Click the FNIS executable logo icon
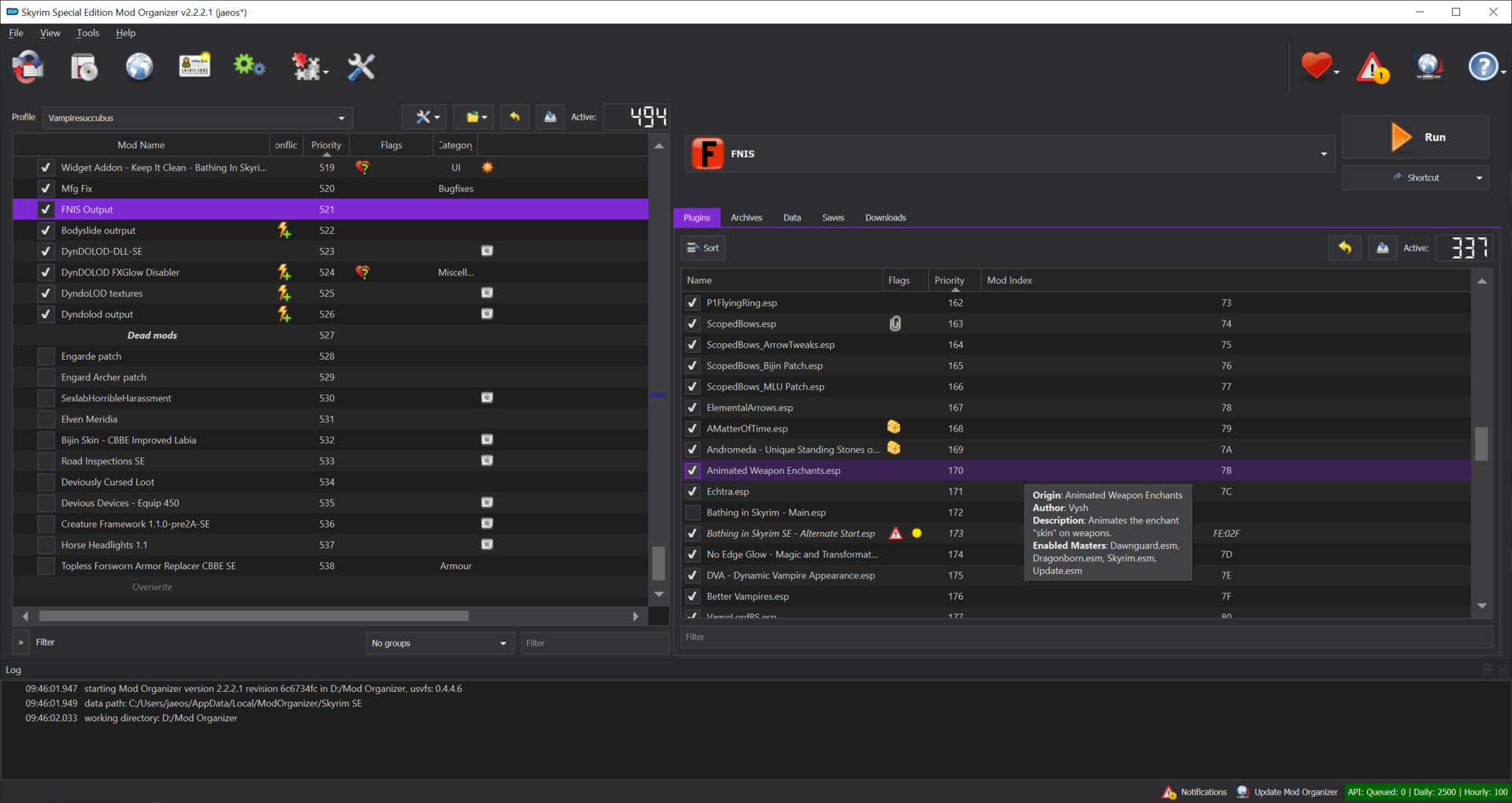The width and height of the screenshot is (1512, 803). point(707,154)
